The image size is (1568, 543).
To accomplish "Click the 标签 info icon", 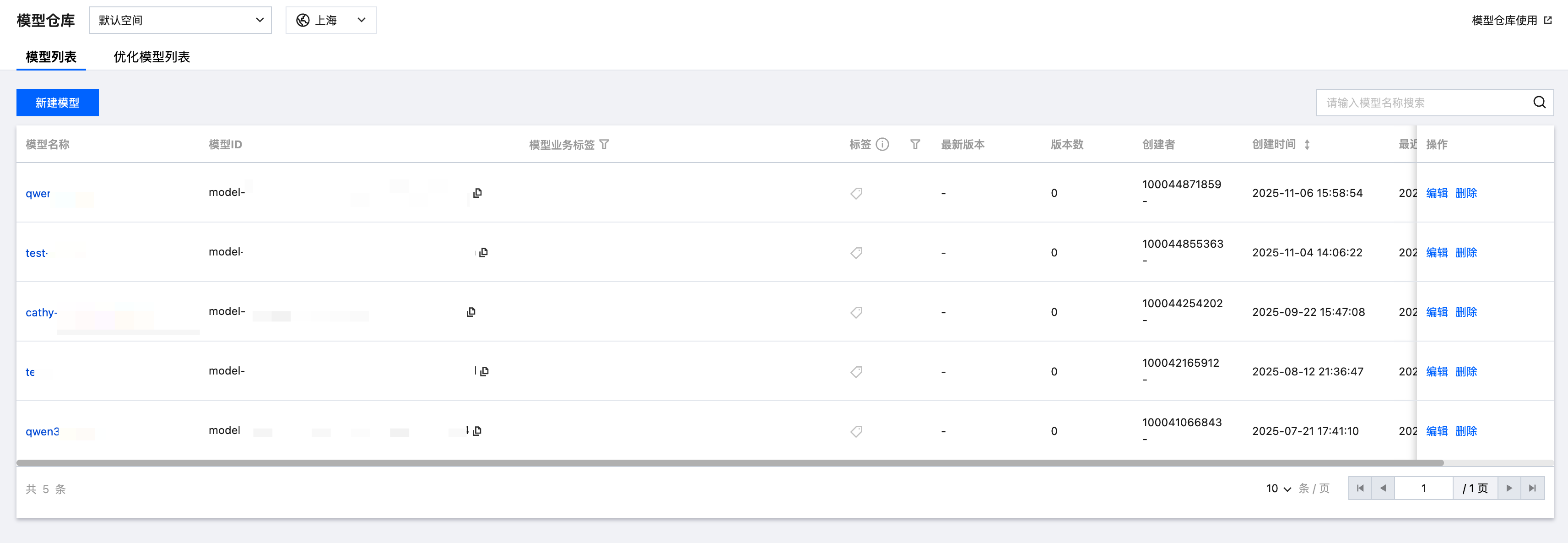I will coord(882,144).
